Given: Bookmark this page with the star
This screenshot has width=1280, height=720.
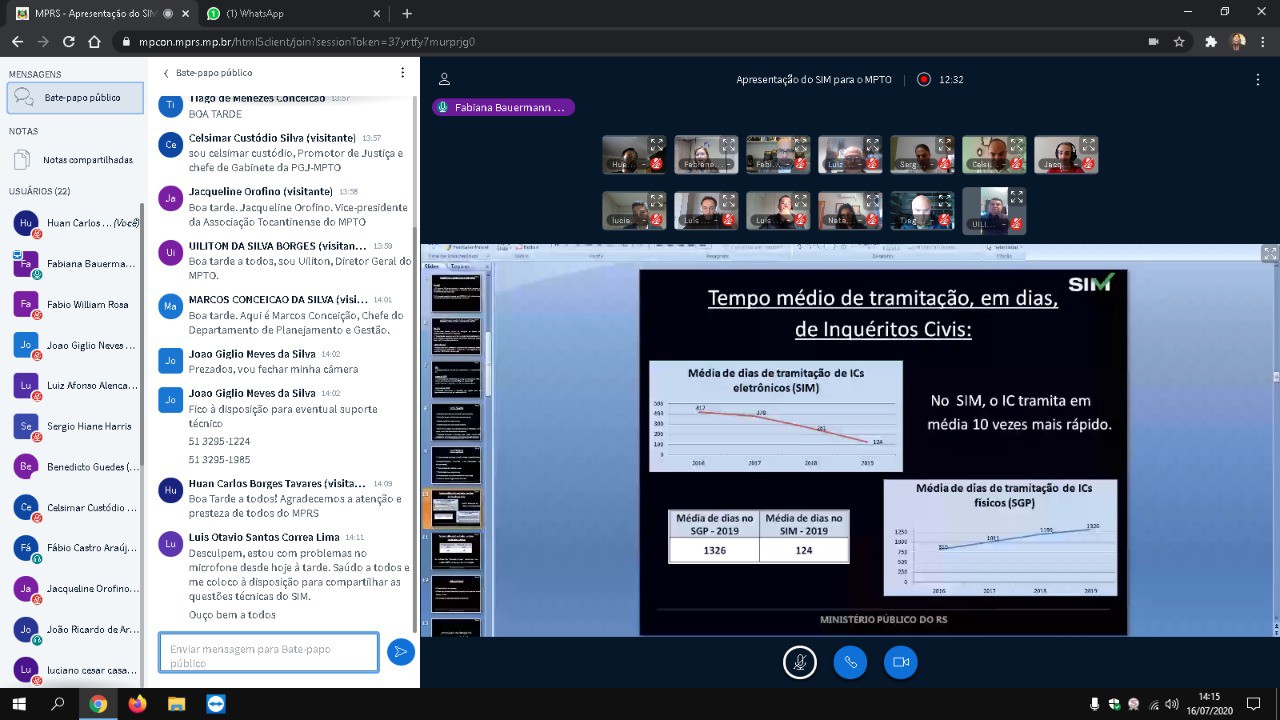Looking at the screenshot, I should tap(1179, 42).
